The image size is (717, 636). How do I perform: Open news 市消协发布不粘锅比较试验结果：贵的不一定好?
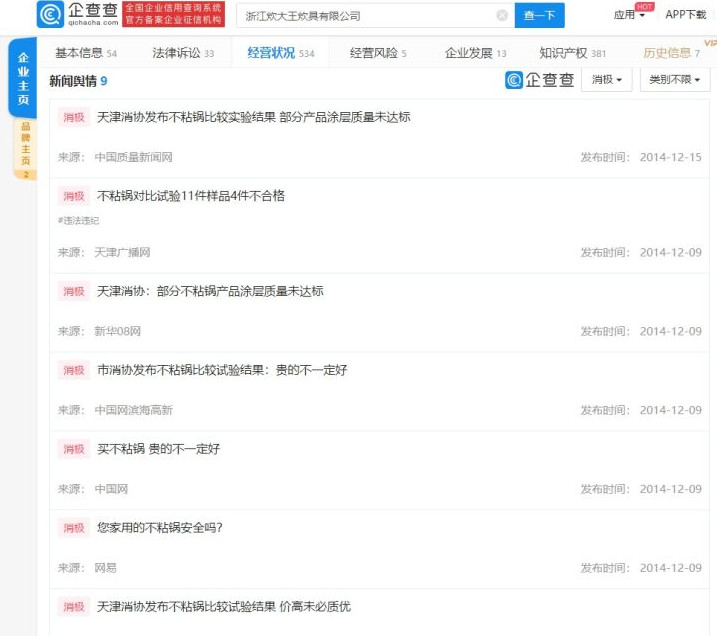pyautogui.click(x=222, y=370)
